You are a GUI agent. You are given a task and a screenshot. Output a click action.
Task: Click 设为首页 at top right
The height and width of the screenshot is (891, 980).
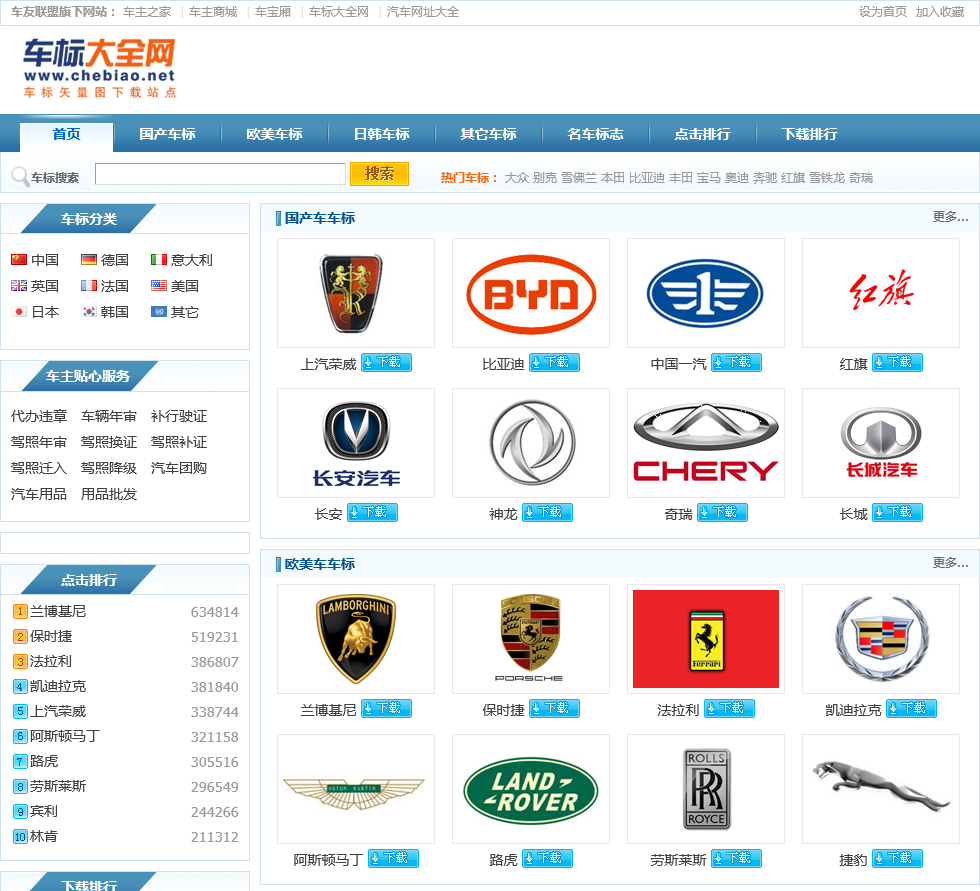[x=882, y=12]
